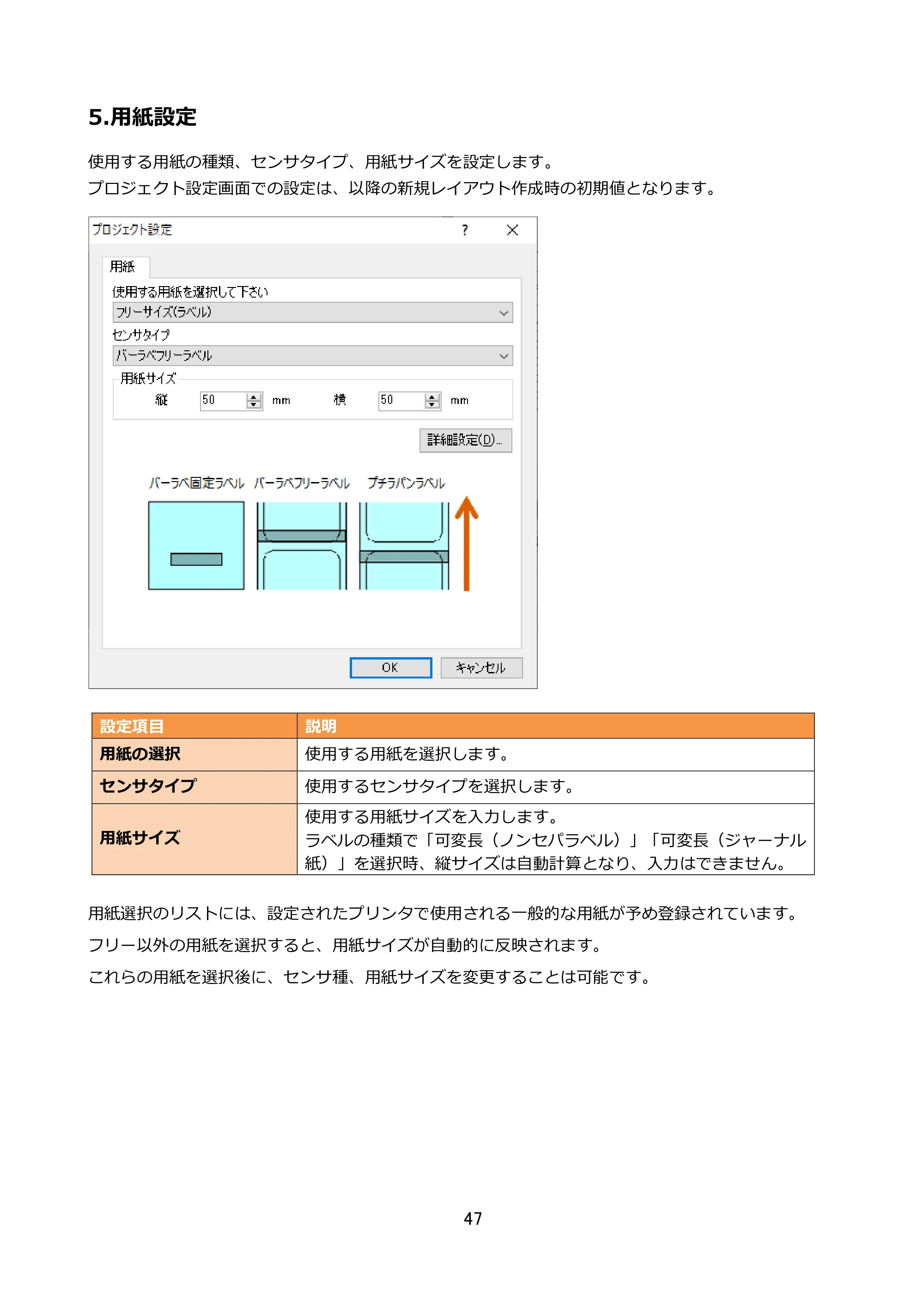Click the キャンセル button
Image resolution: width=924 pixels, height=1307 pixels.
[481, 668]
